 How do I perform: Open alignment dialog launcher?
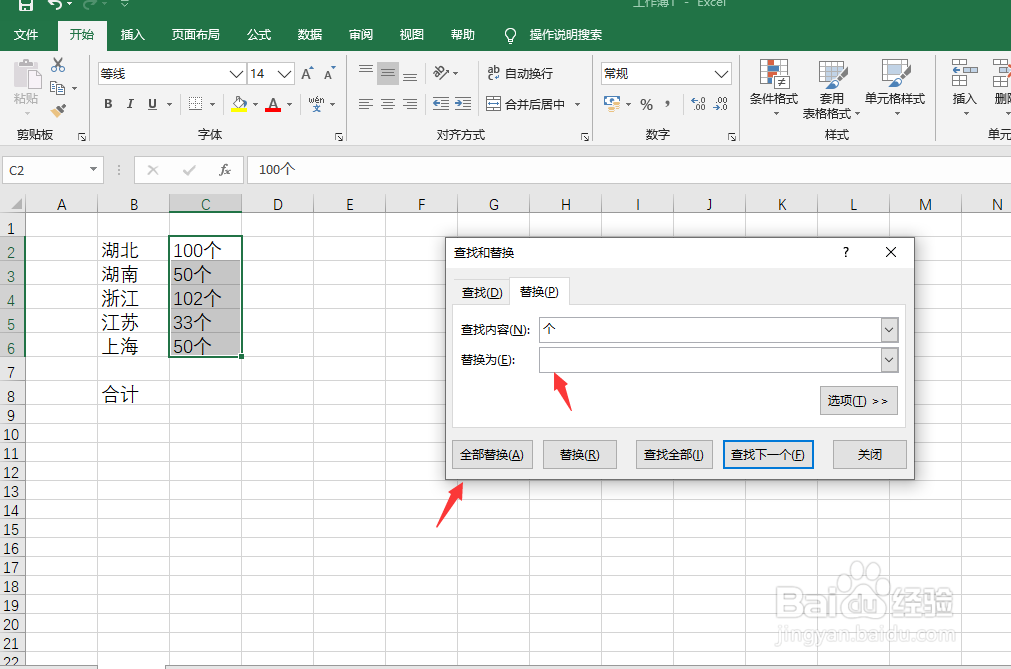tap(585, 137)
